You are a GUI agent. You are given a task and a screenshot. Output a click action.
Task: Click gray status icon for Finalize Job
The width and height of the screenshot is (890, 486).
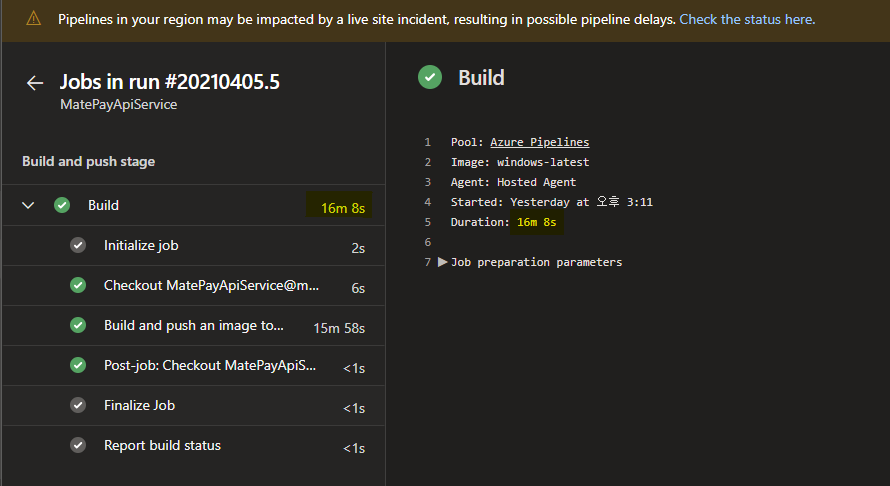pyautogui.click(x=78, y=405)
